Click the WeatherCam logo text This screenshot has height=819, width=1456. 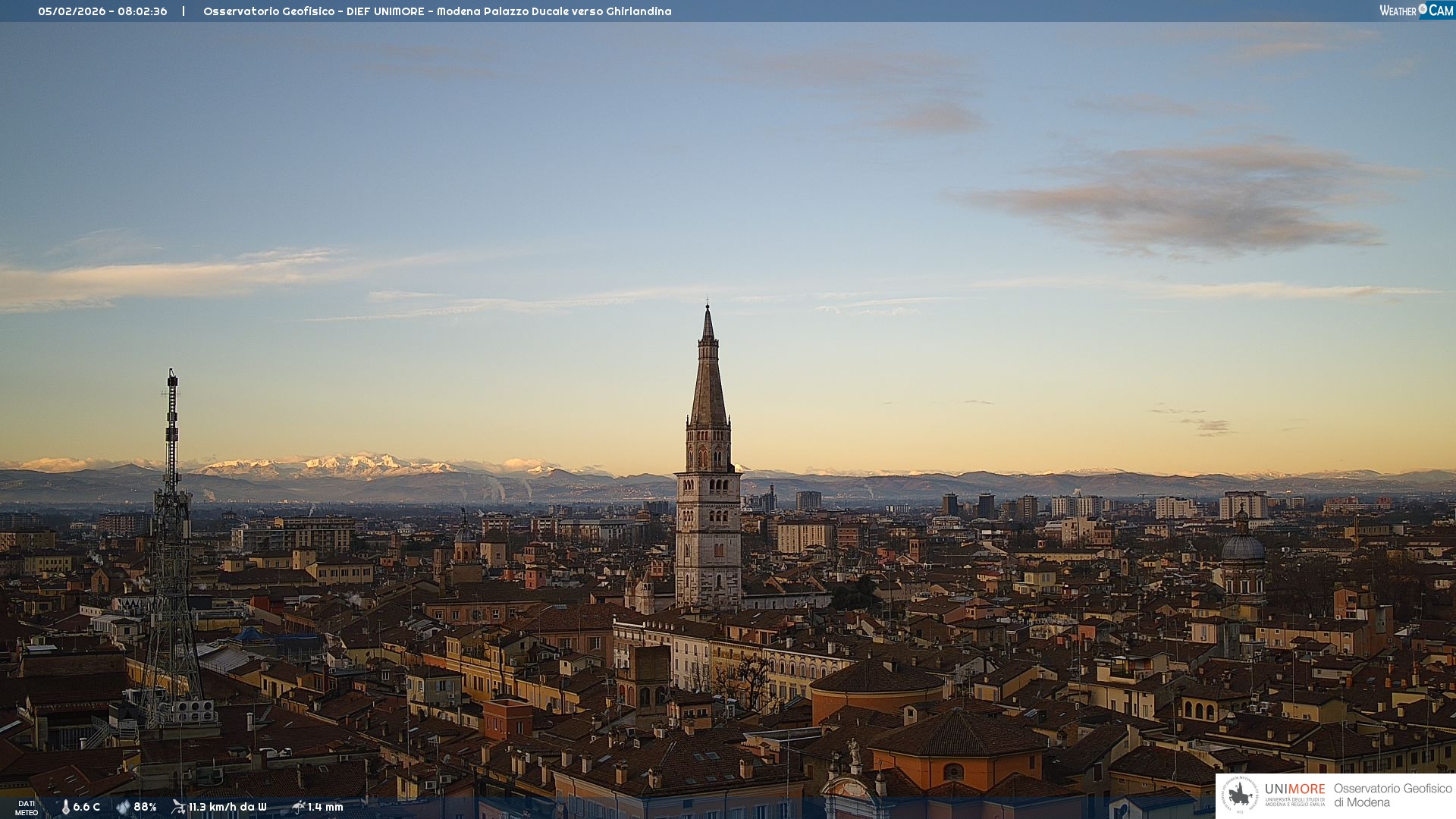(x=1398, y=11)
